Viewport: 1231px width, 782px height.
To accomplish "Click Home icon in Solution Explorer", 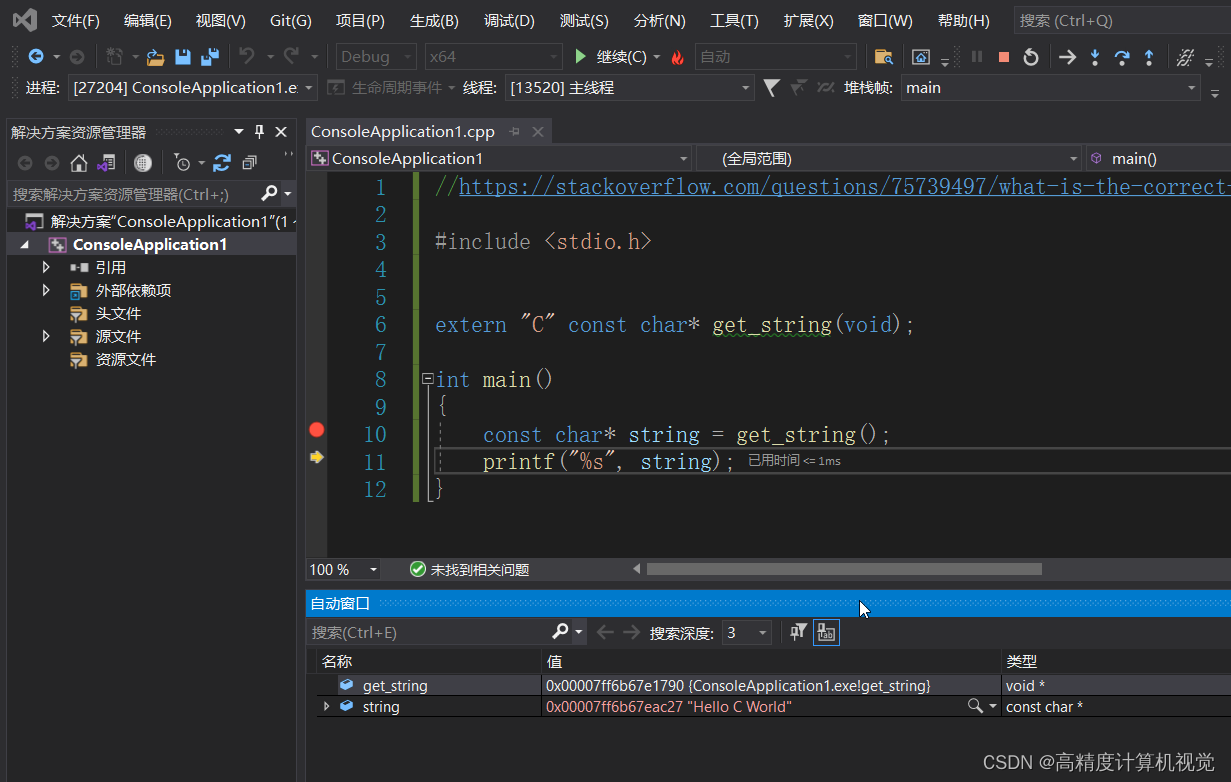I will click(79, 163).
